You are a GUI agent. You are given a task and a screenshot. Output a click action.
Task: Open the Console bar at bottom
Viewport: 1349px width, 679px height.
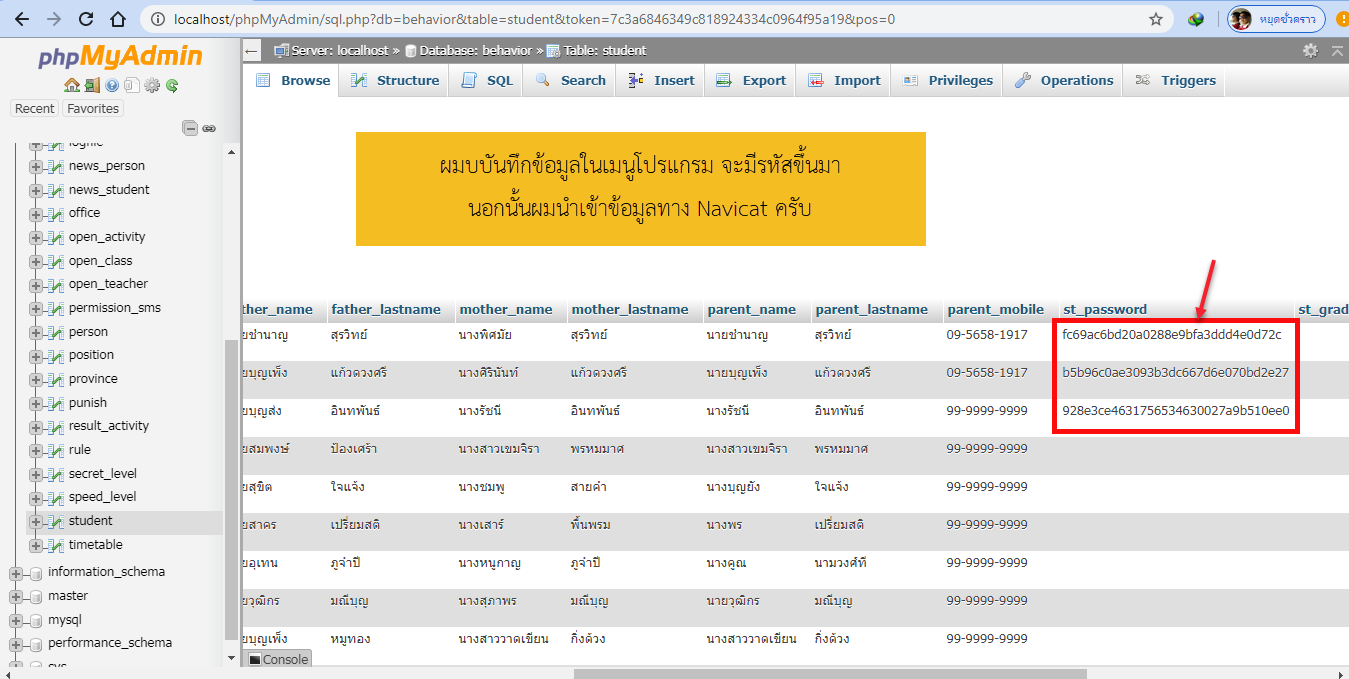[278, 660]
